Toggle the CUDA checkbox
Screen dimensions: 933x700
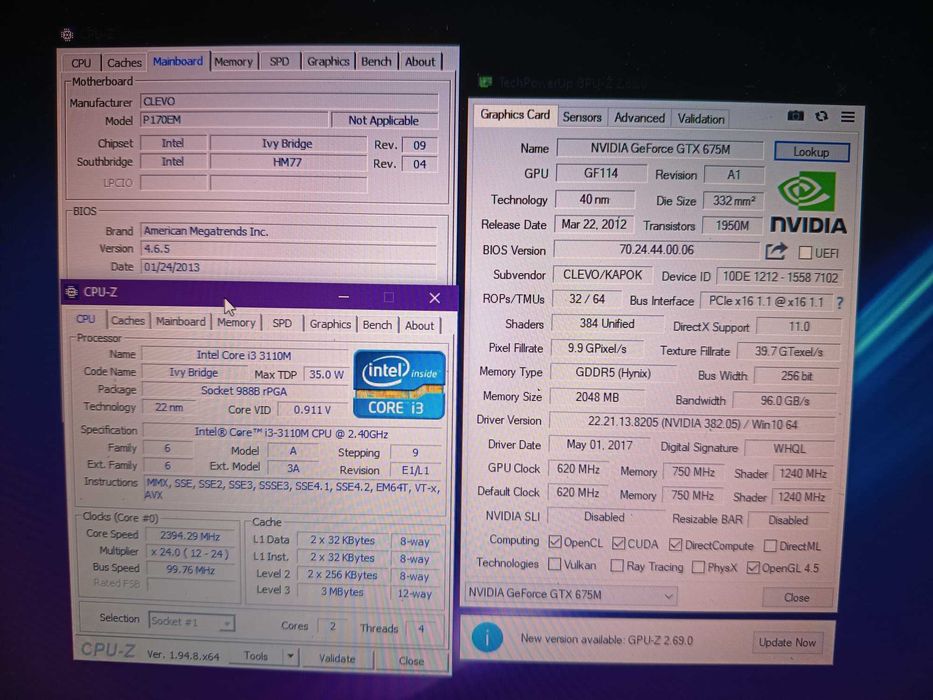coord(618,543)
